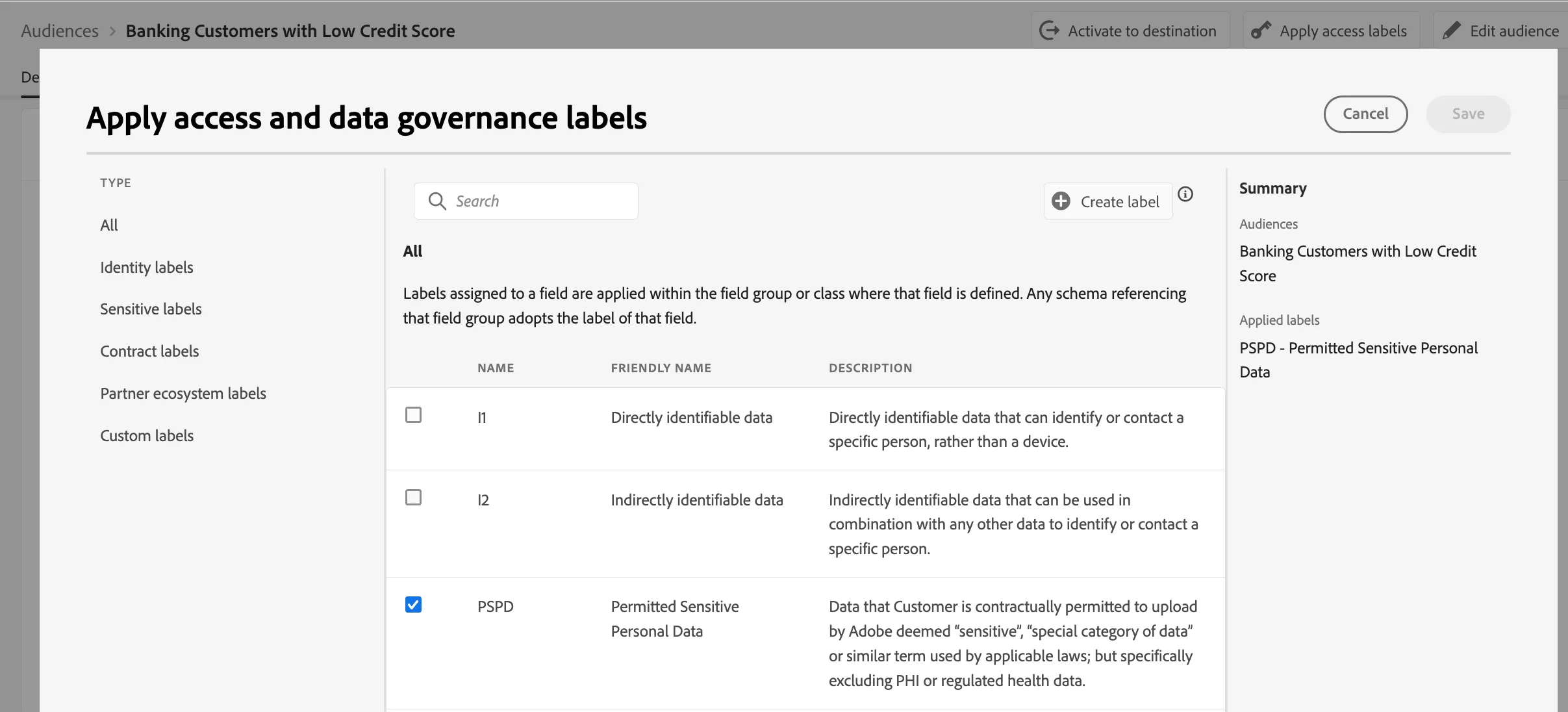Click the disabled Save button

[x=1468, y=114]
